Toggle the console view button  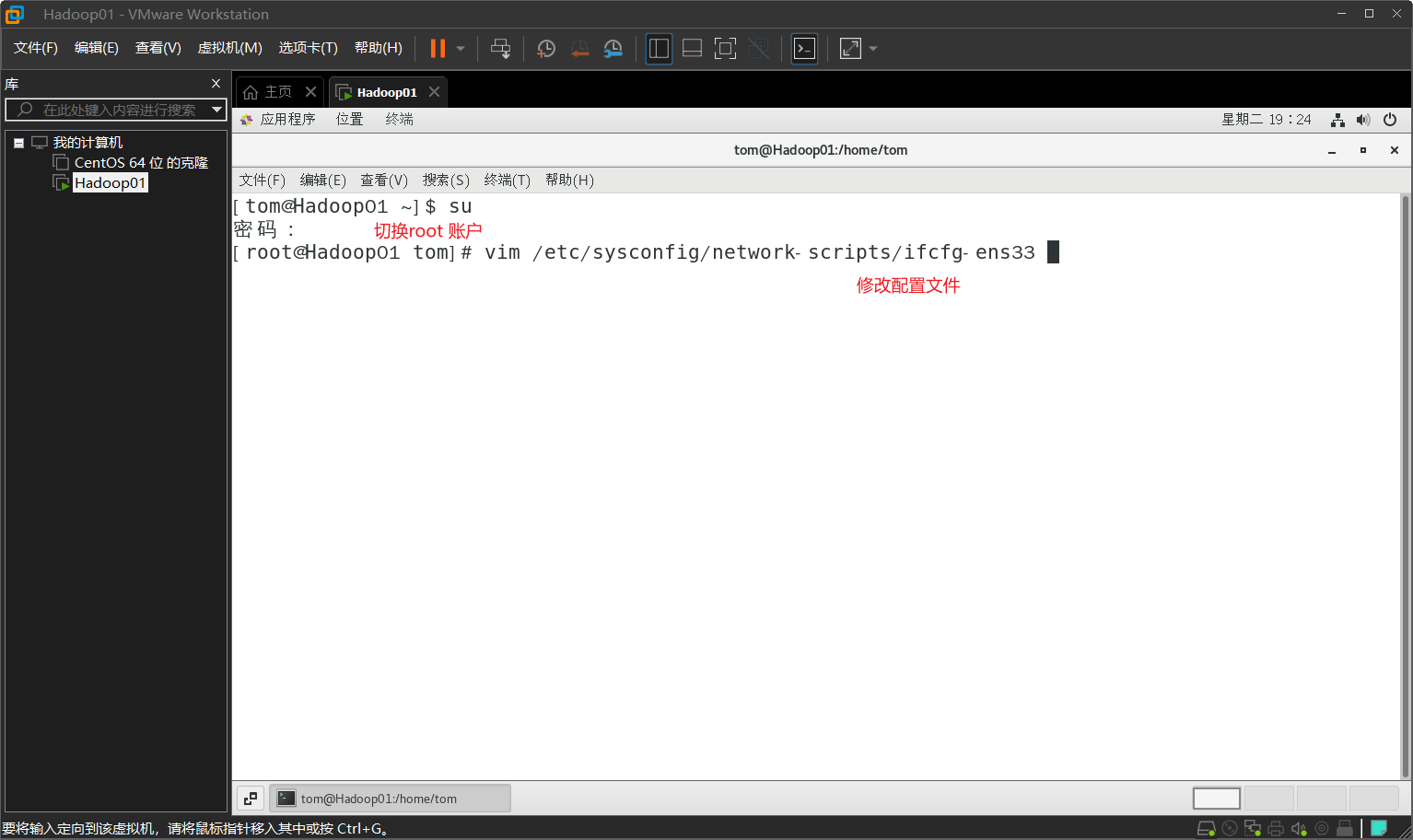tap(804, 49)
